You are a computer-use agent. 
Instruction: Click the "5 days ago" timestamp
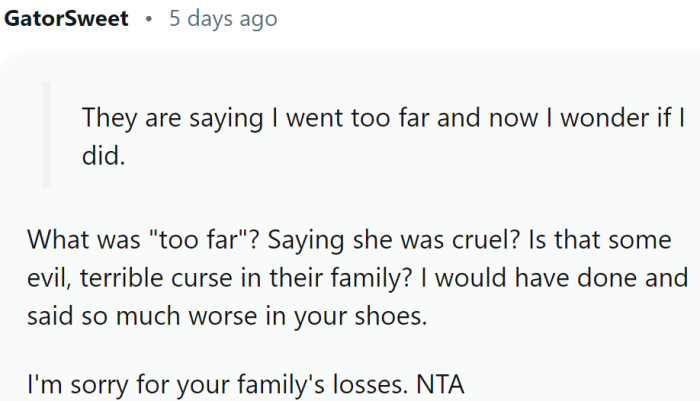(x=223, y=20)
